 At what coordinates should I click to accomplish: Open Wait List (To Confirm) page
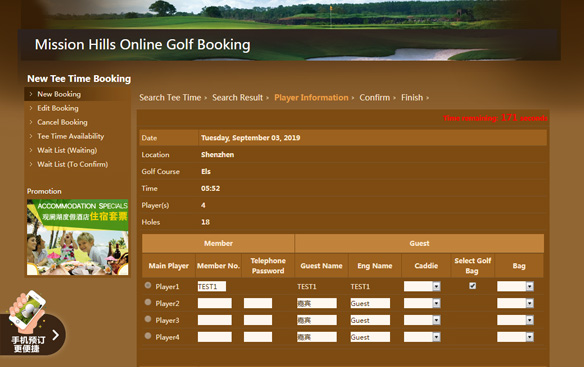click(73, 164)
